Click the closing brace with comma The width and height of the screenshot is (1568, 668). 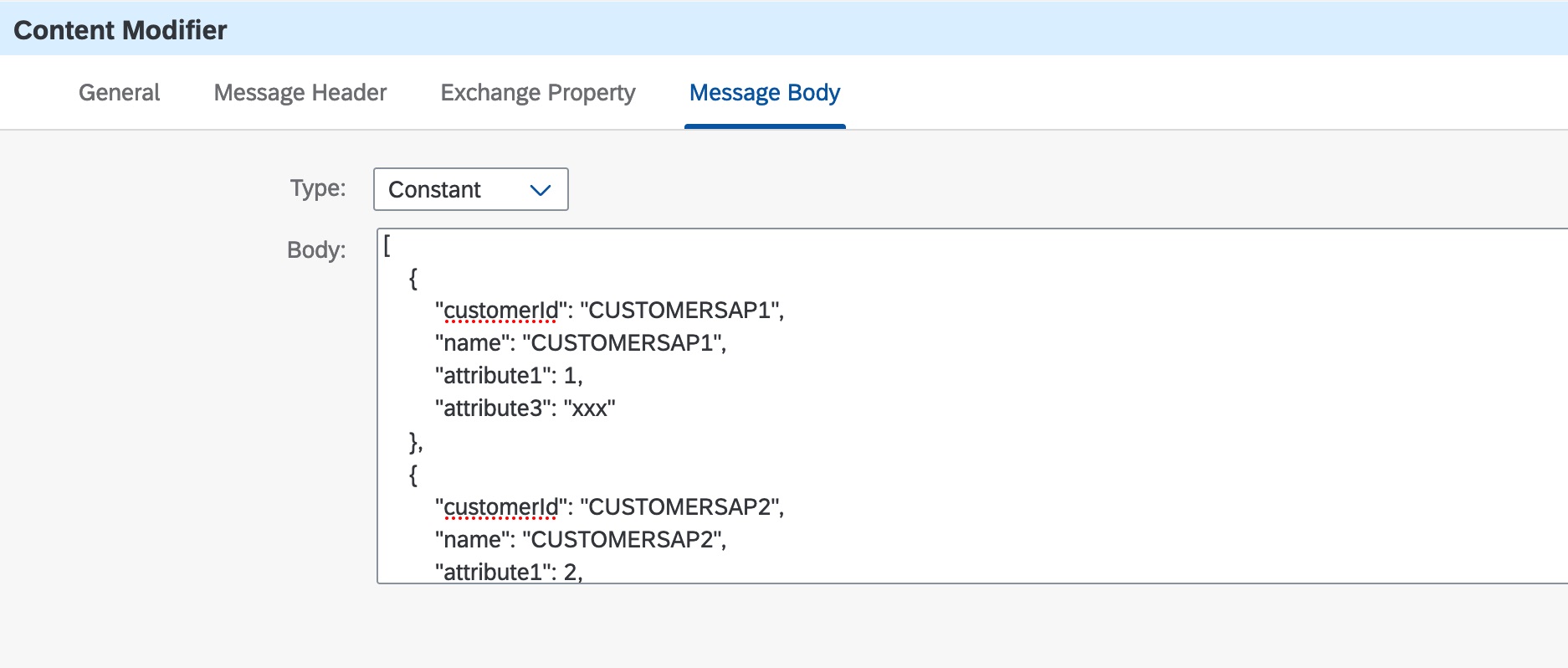416,441
